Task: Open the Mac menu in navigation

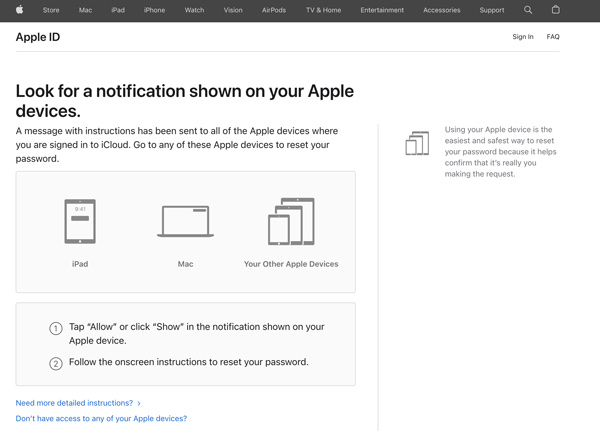Action: point(85,10)
